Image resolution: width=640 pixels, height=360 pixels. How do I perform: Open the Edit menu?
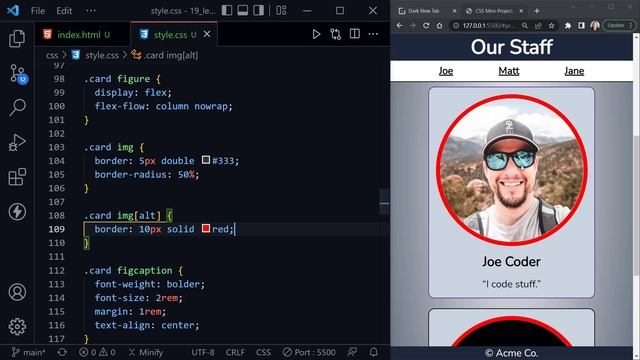pyautogui.click(x=64, y=11)
